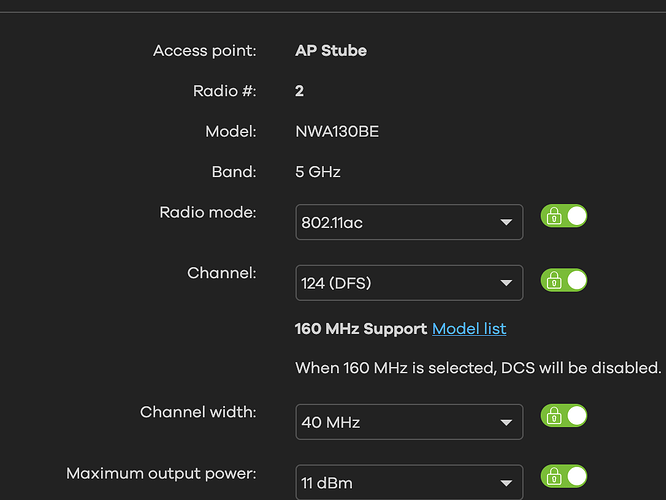
Task: Click the "Channel width:" label
Action: (x=198, y=412)
